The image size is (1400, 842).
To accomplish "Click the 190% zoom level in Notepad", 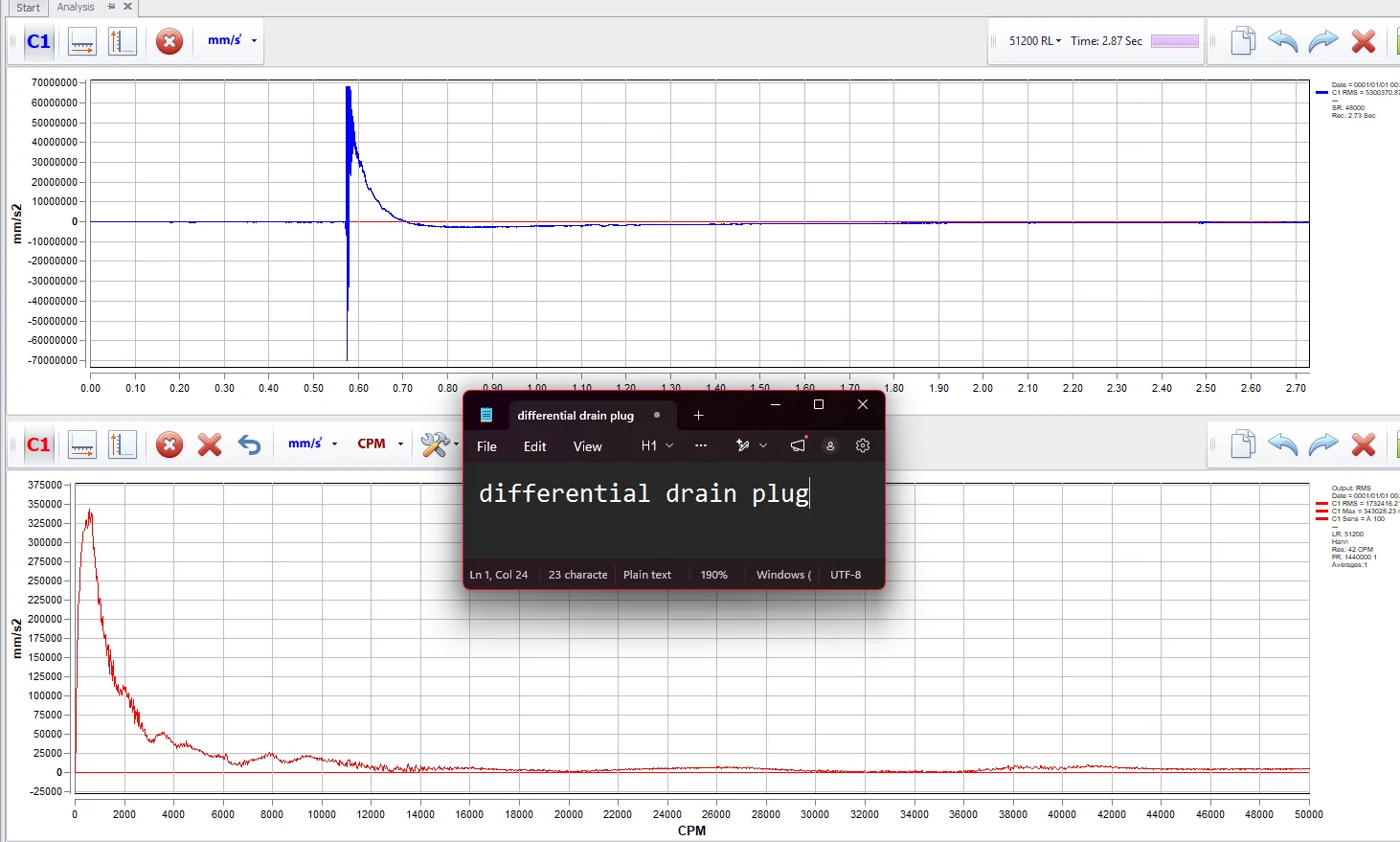I will [713, 575].
